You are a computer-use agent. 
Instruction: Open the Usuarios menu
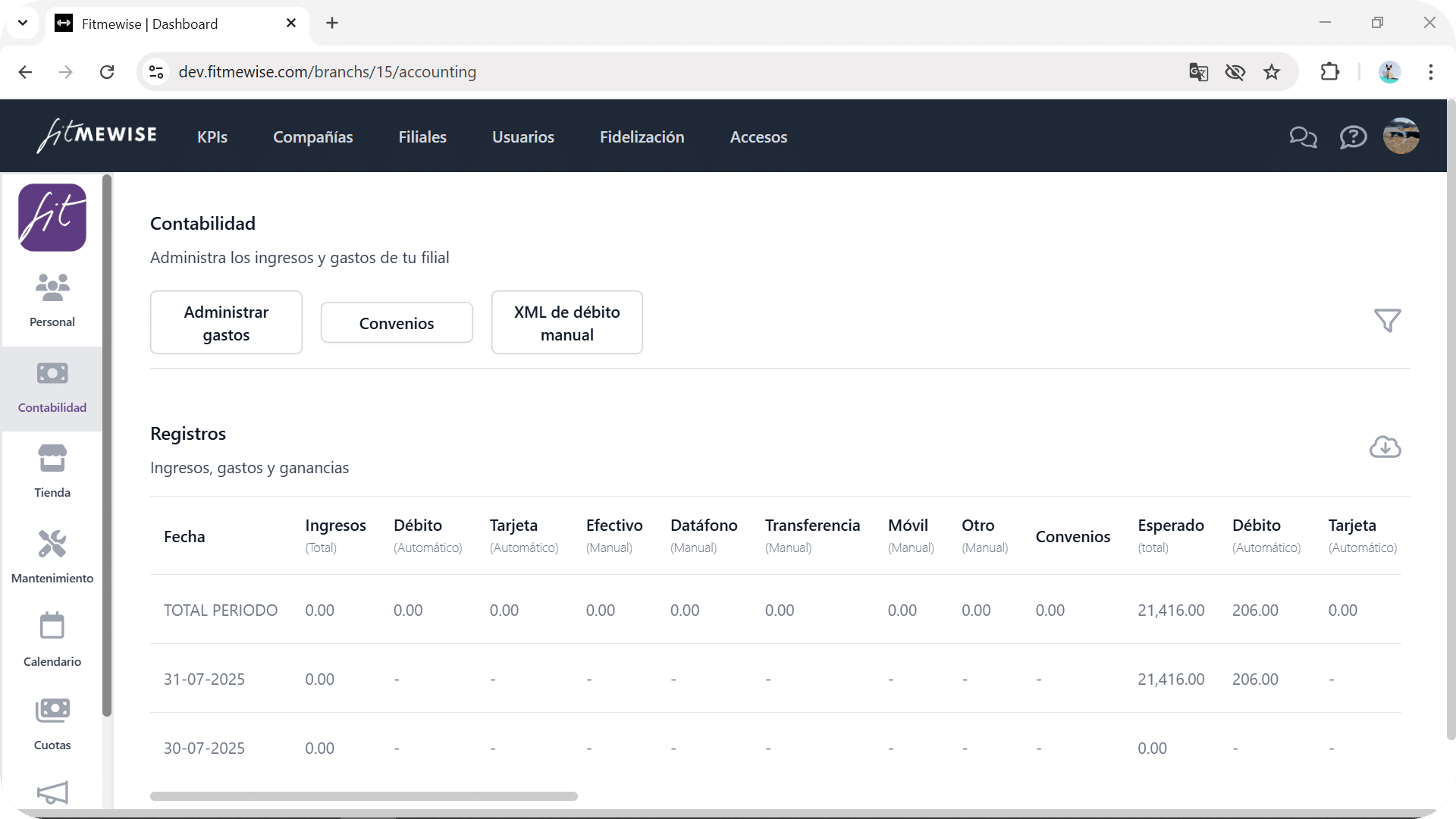(523, 137)
